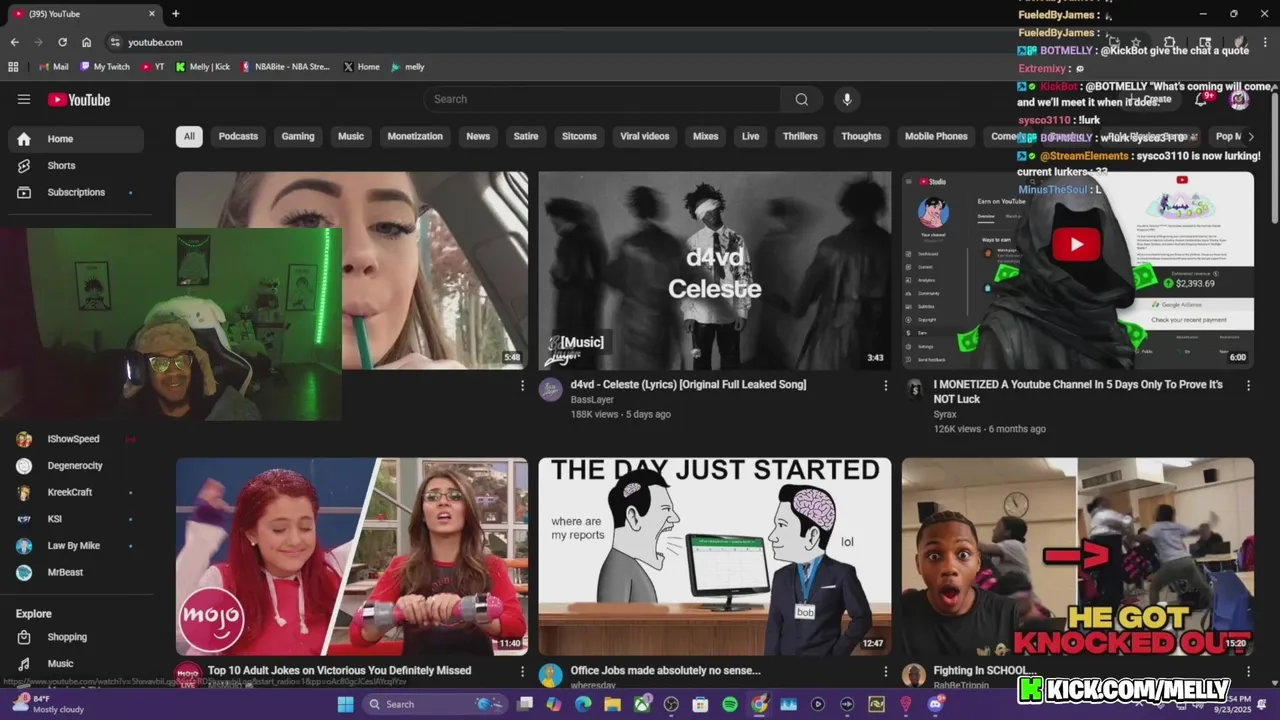Click the browser home icon
Screen dimensions: 1280x720
point(87,42)
